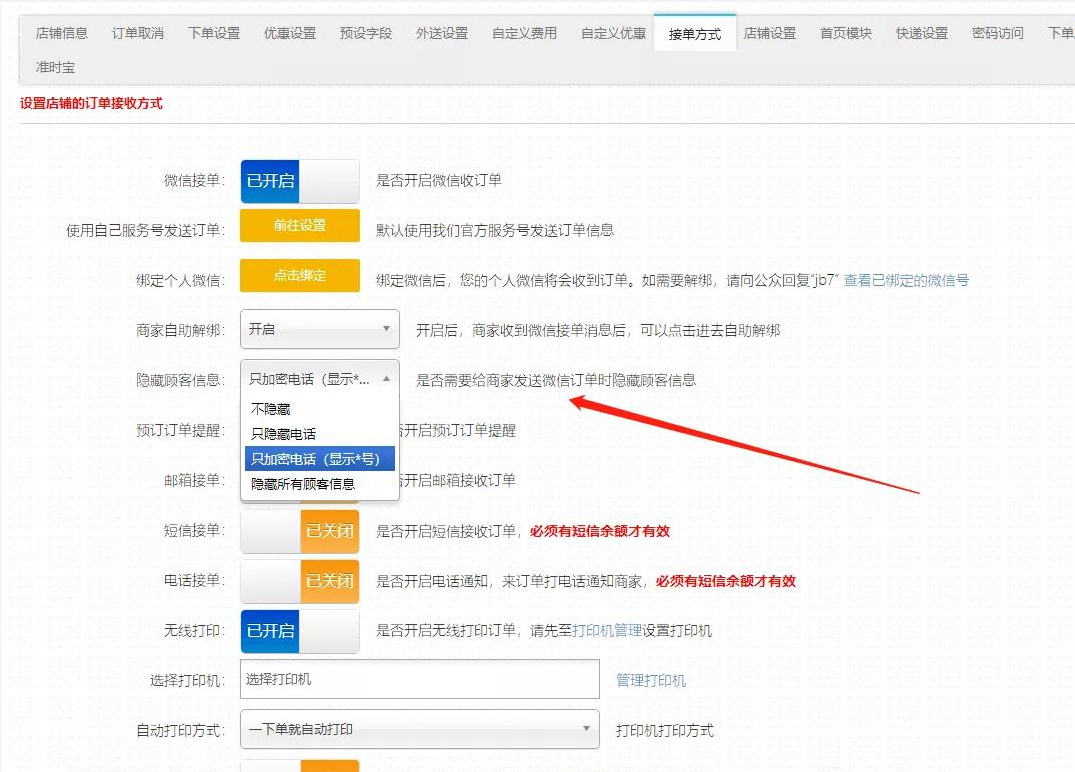Viewport: 1075px width, 772px height.
Task: Choose 隐藏所有顾客信息 option
Action: [304, 484]
